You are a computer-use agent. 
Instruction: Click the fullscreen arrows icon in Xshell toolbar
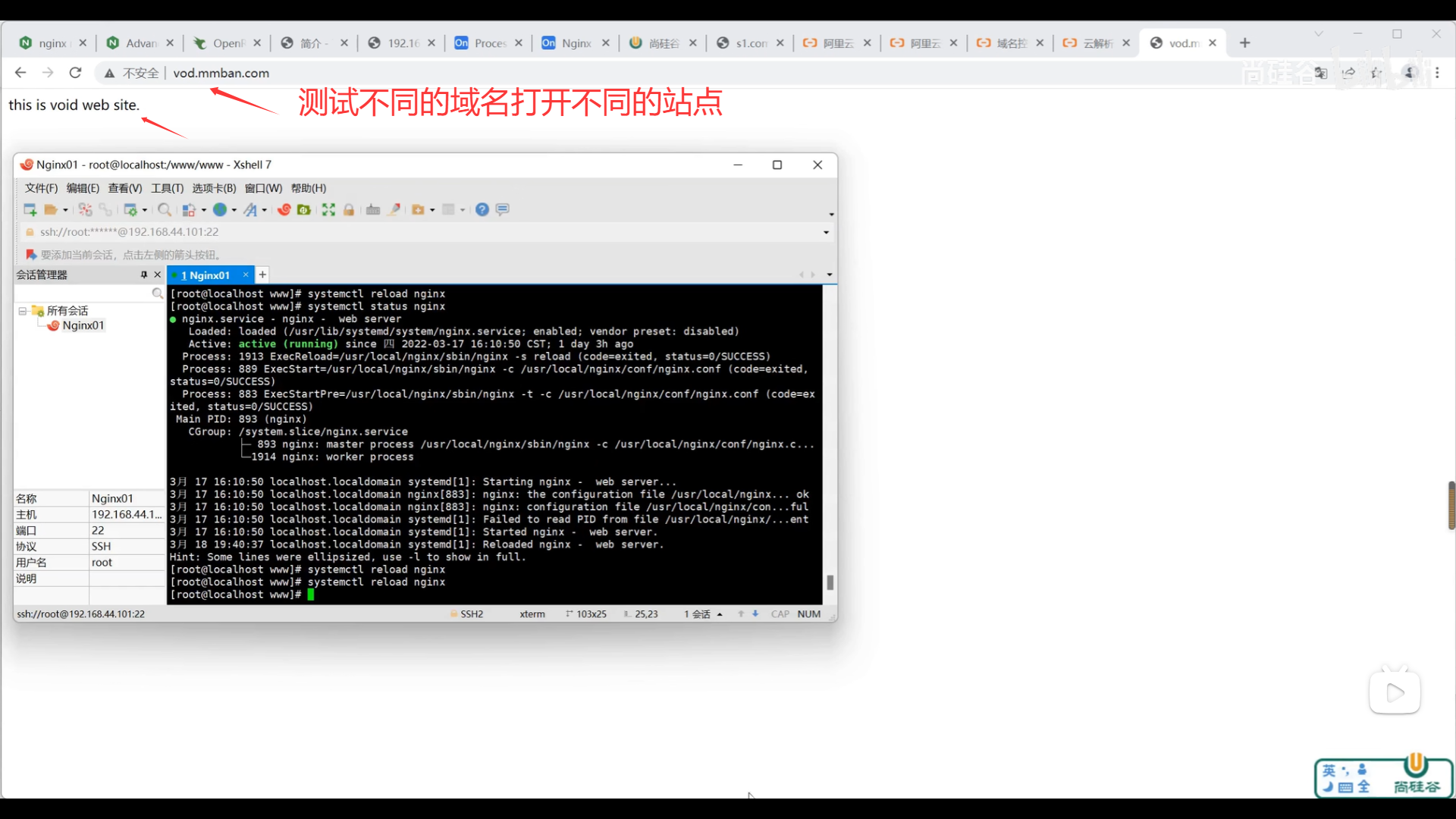click(x=328, y=209)
